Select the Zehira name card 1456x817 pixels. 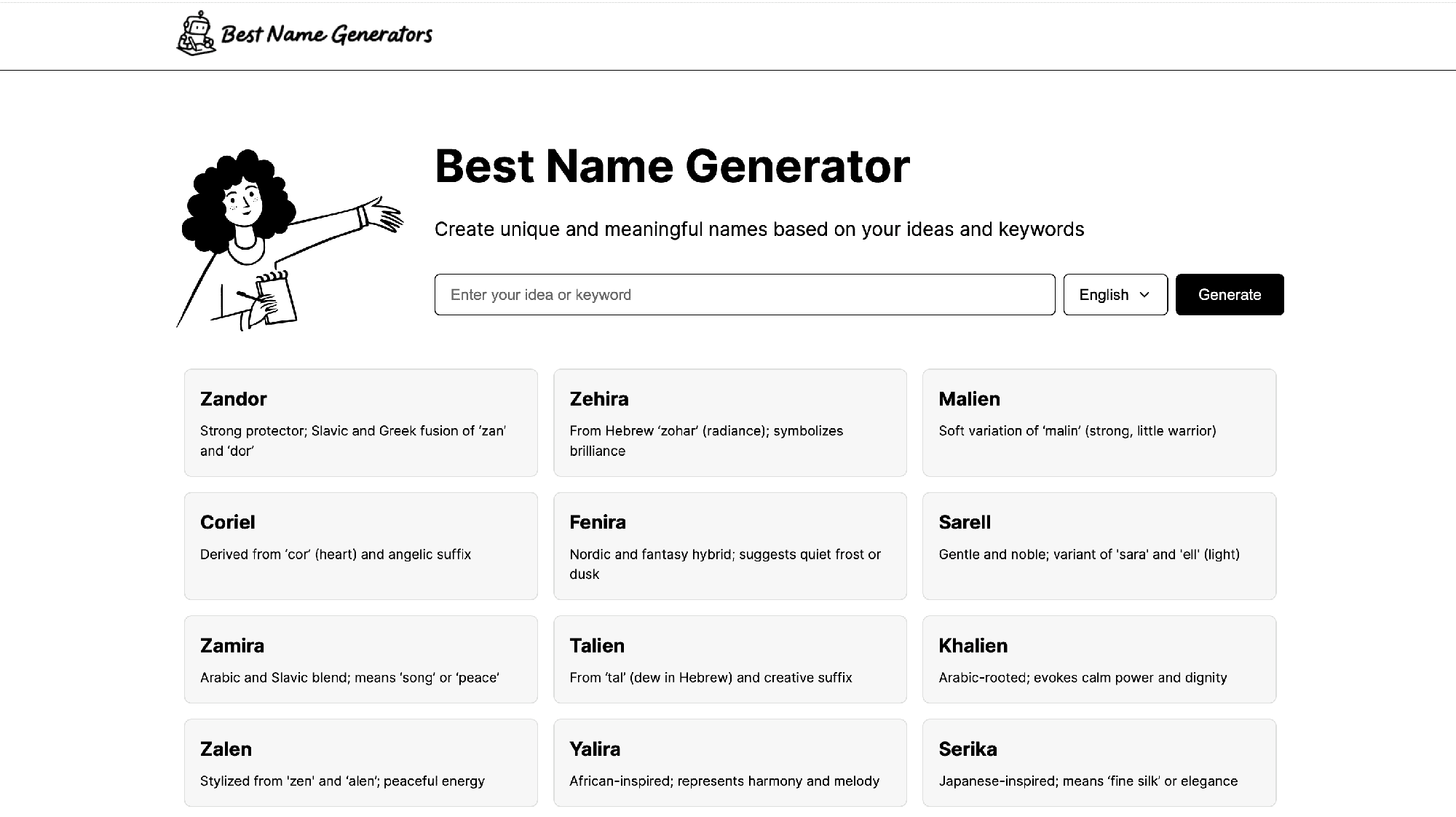coord(730,422)
